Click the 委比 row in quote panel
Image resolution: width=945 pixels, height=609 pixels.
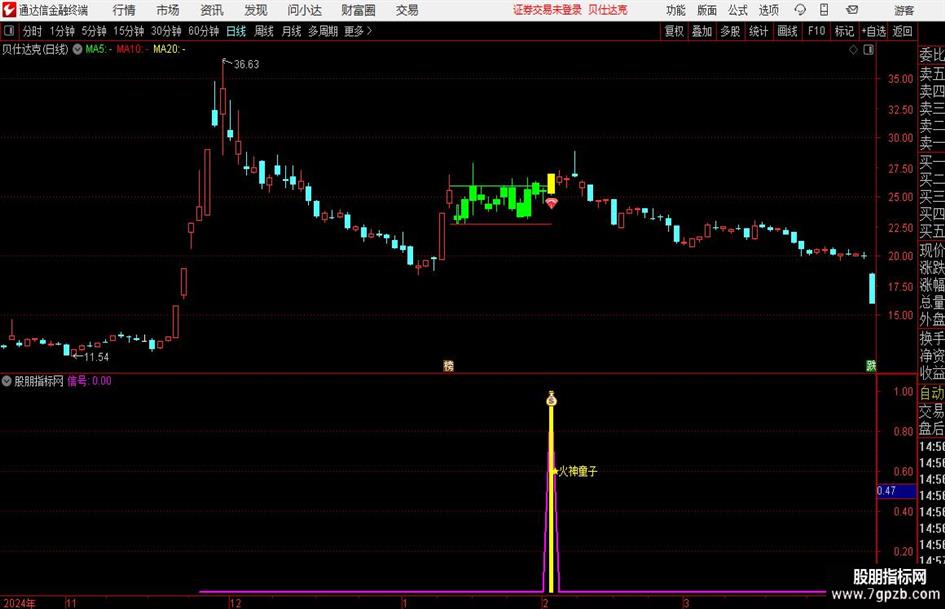point(931,55)
